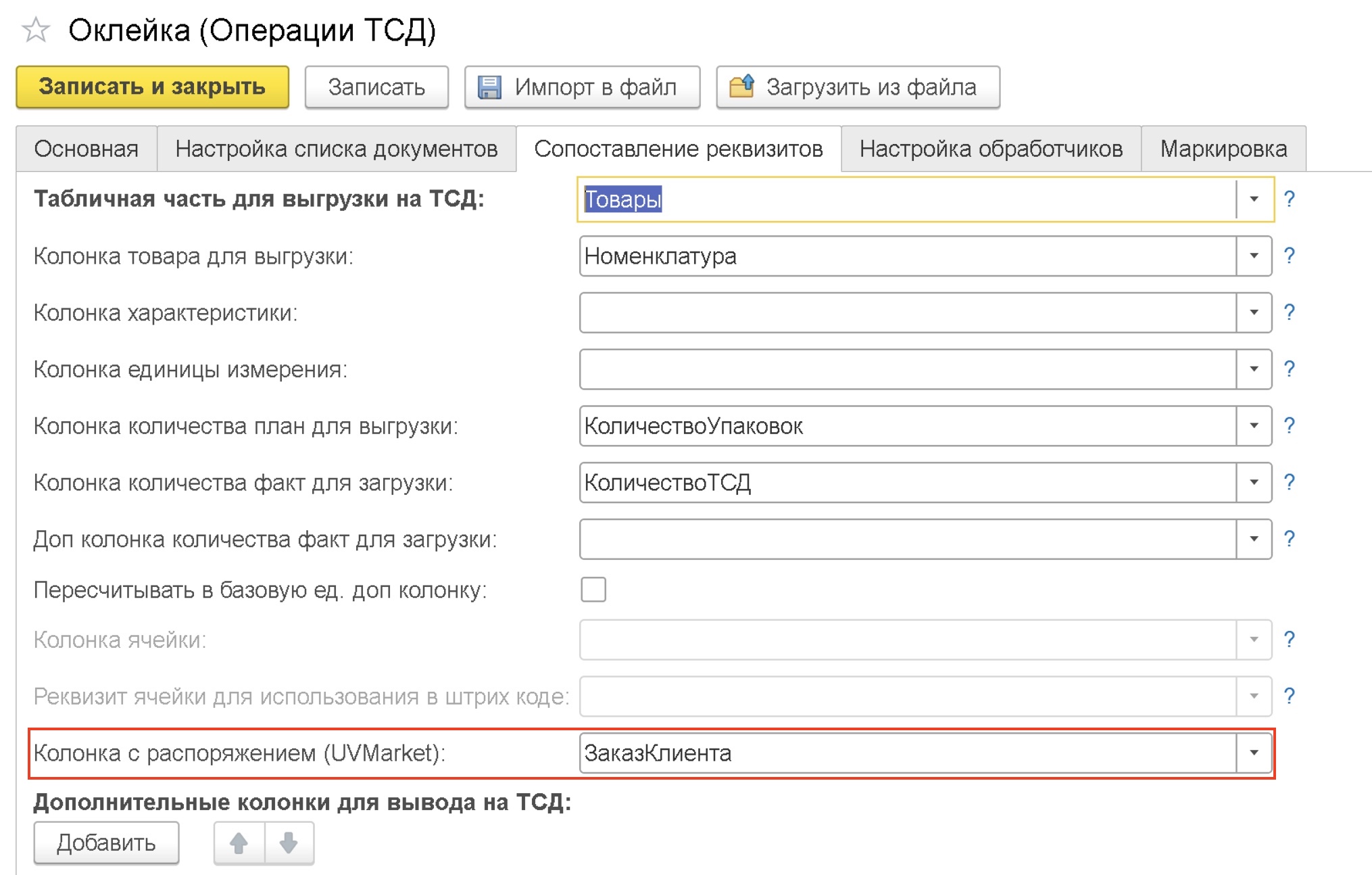Switch to the Основная tab
This screenshot has width=1372, height=875.
pos(87,149)
